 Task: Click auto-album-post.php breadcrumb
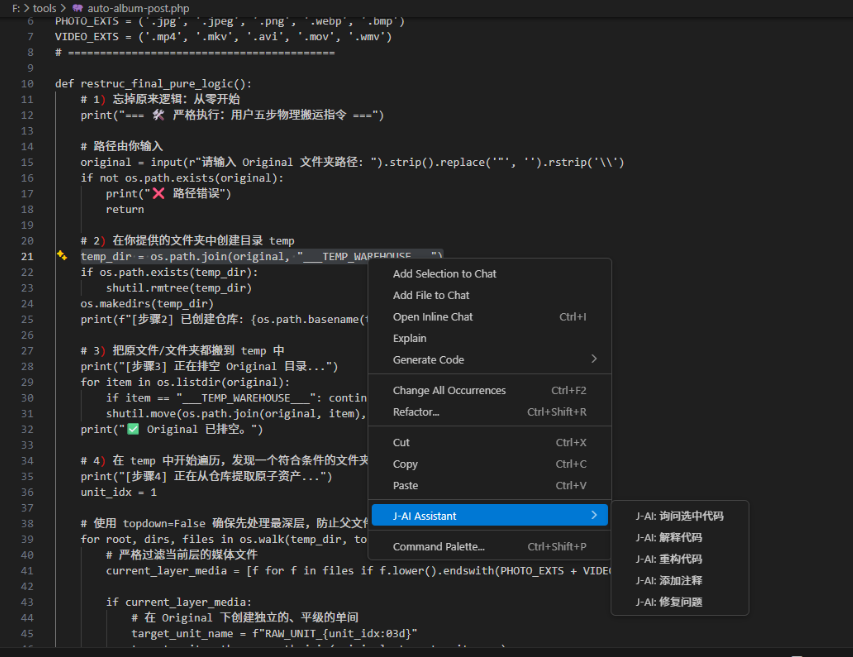pos(138,8)
